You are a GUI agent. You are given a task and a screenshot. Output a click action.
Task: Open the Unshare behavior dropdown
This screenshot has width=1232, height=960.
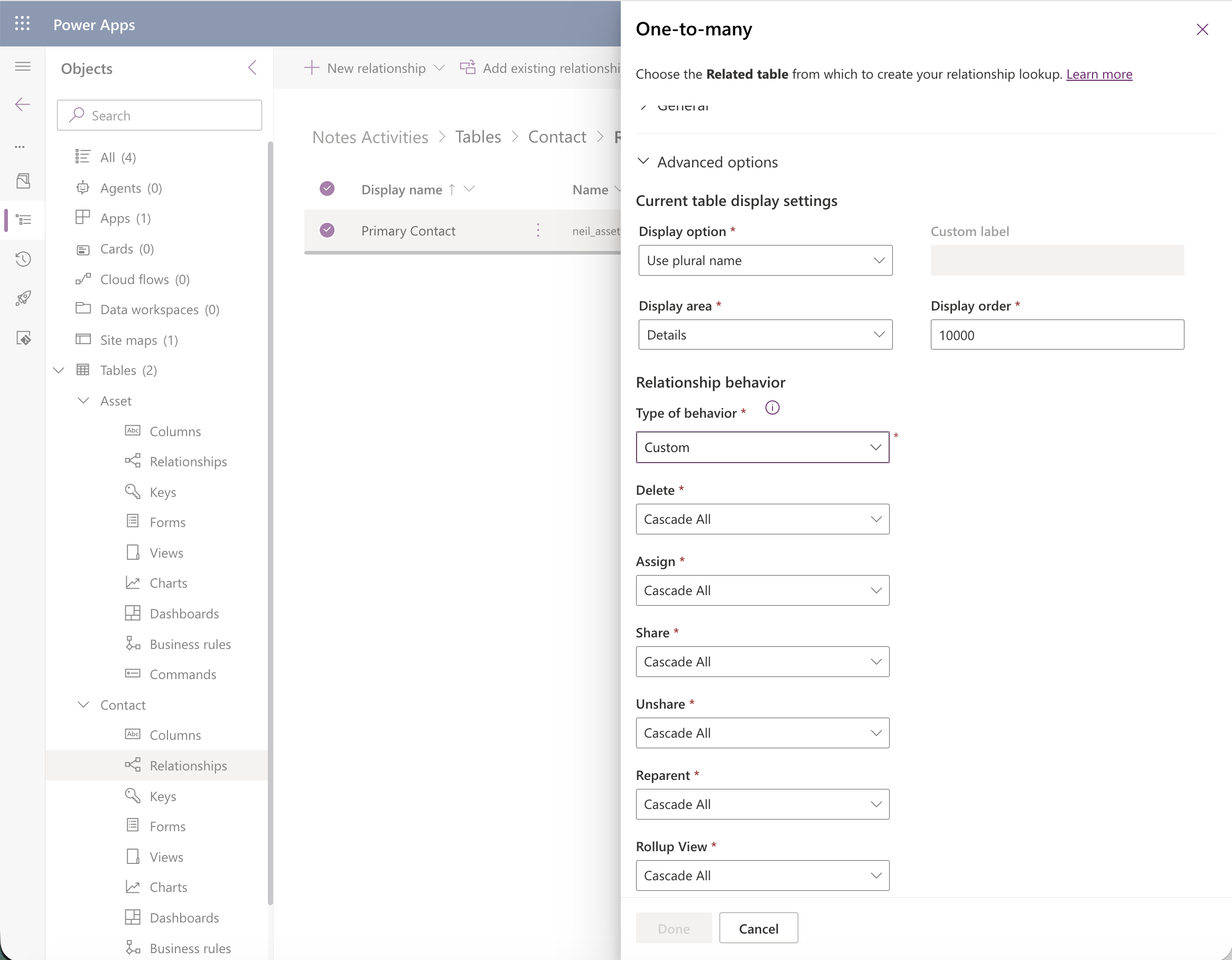tap(762, 733)
